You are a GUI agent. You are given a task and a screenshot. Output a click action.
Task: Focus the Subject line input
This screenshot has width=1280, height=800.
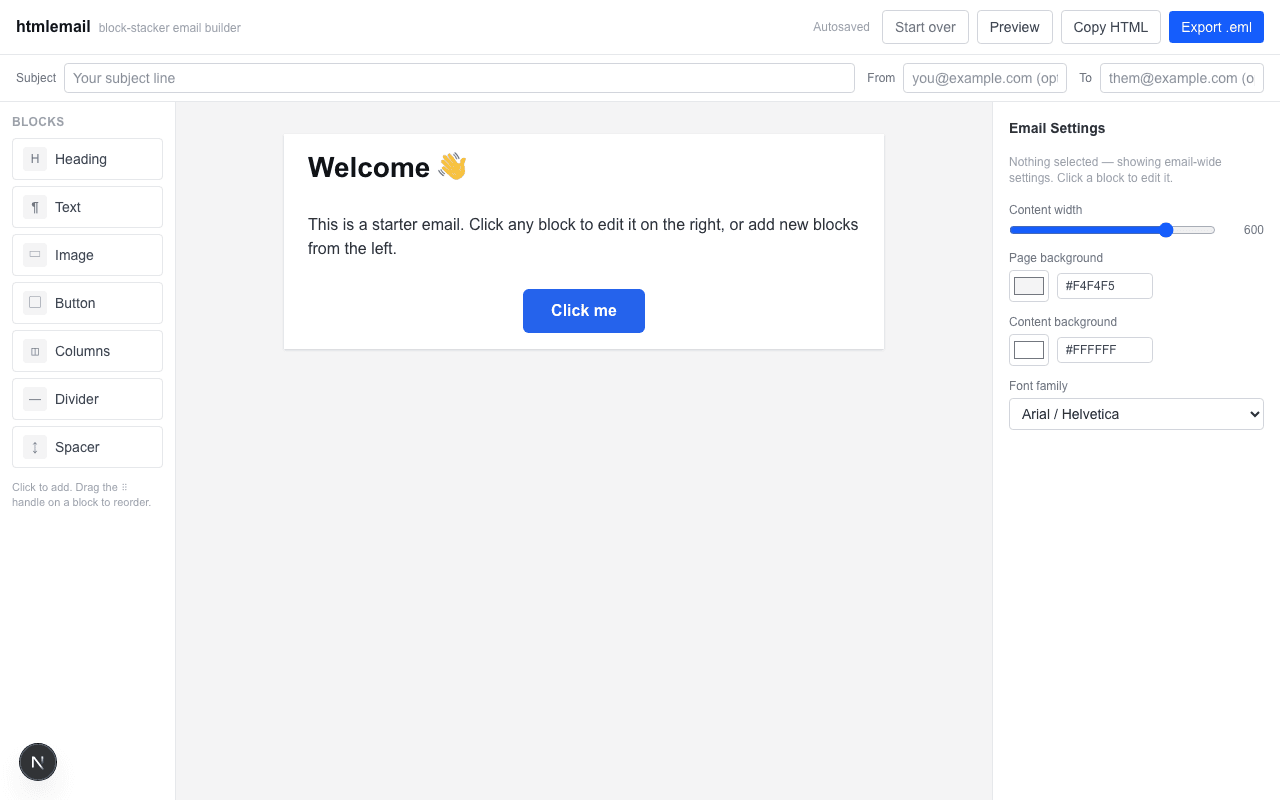[459, 78]
